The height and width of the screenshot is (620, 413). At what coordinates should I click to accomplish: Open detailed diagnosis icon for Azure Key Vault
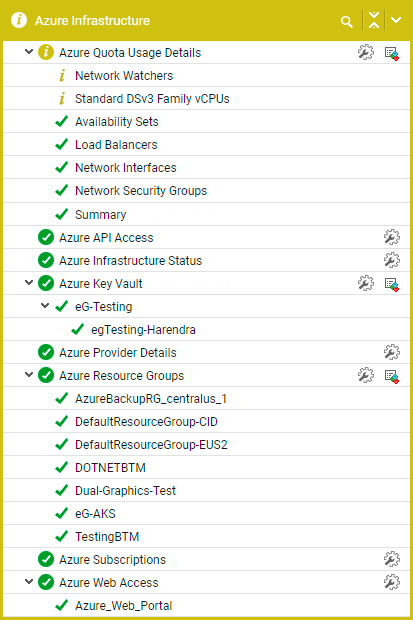click(x=392, y=284)
